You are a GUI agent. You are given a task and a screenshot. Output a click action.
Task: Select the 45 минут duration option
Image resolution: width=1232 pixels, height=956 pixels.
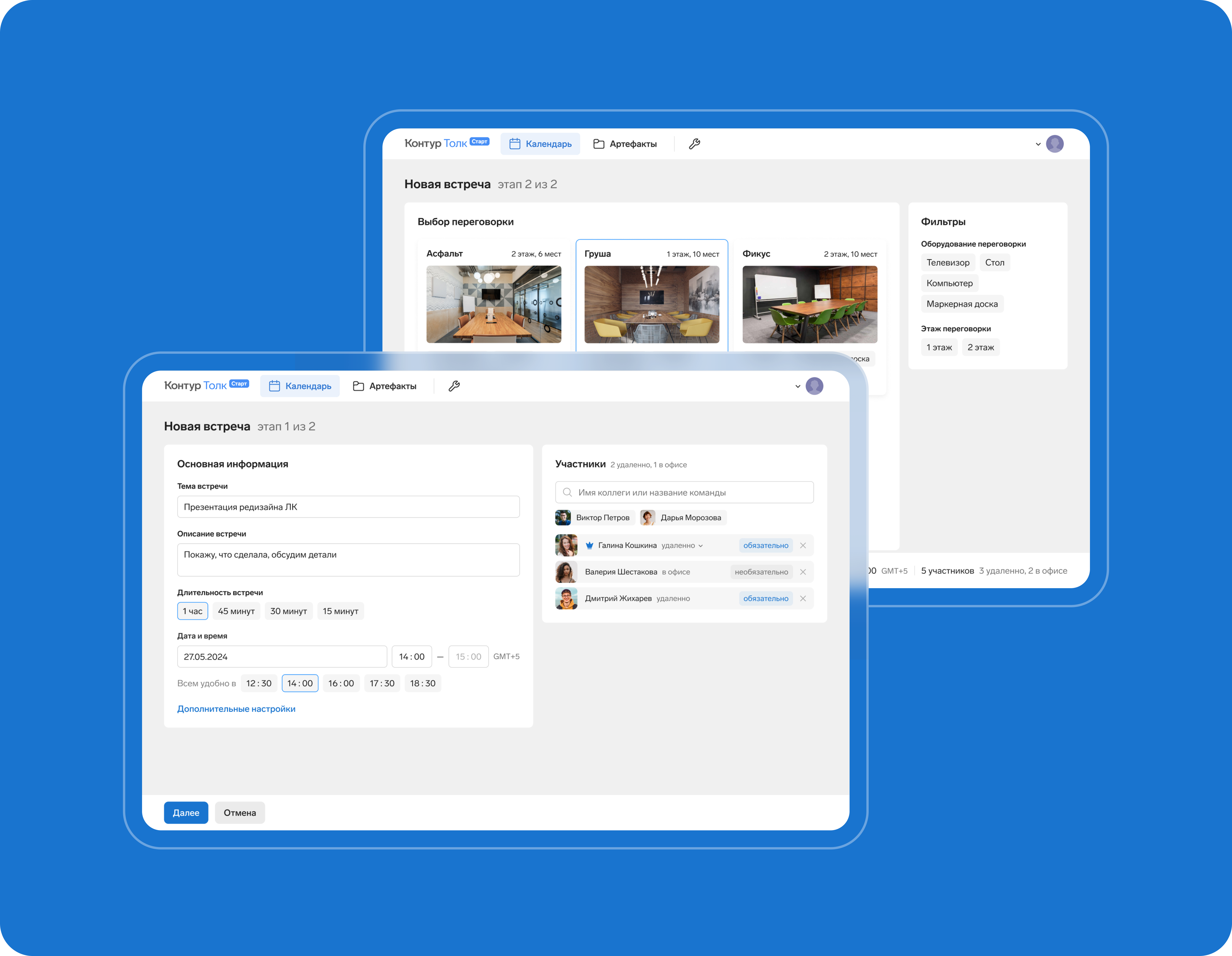236,611
